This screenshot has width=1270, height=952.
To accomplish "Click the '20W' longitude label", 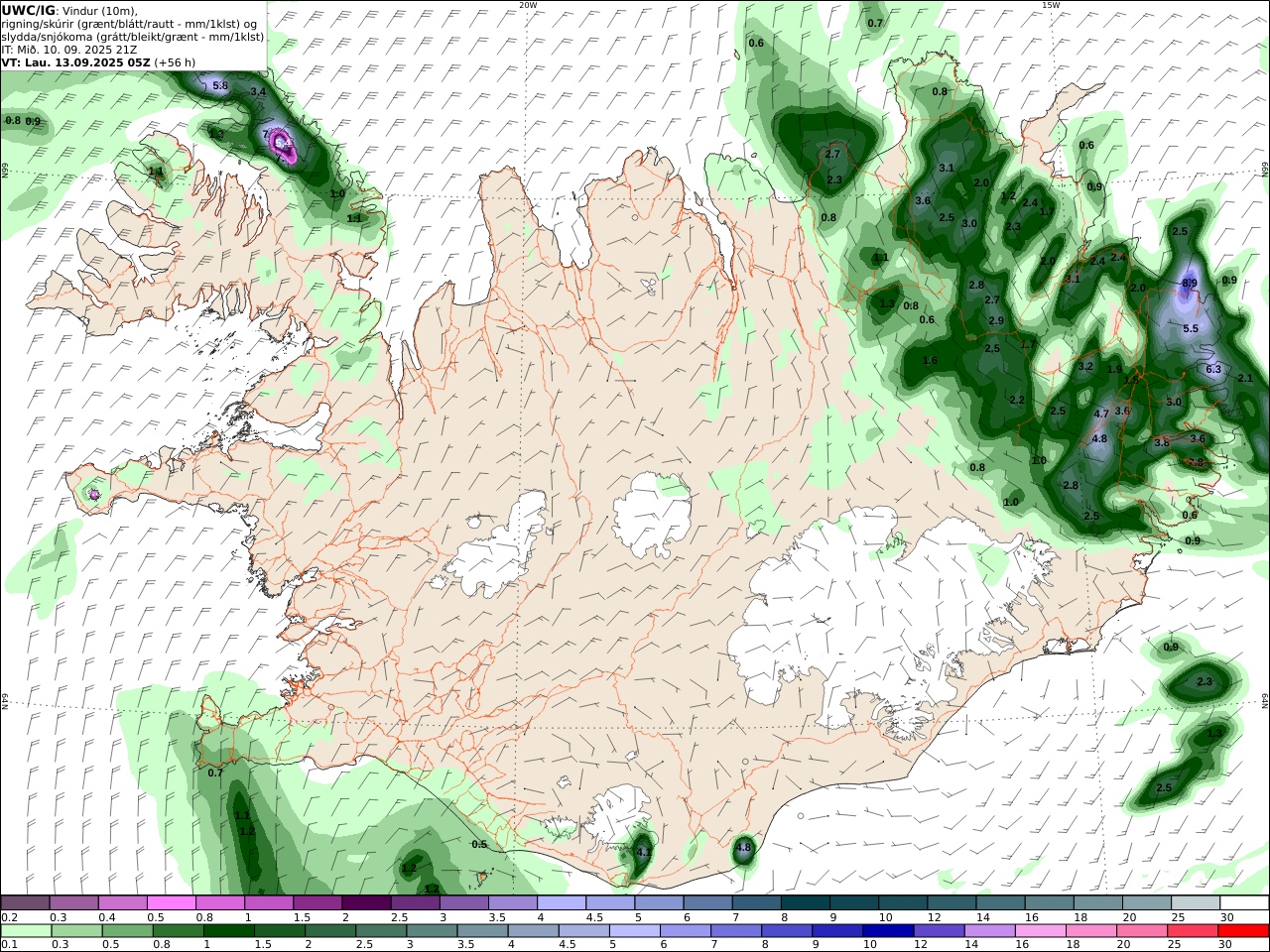I will 528,5.
